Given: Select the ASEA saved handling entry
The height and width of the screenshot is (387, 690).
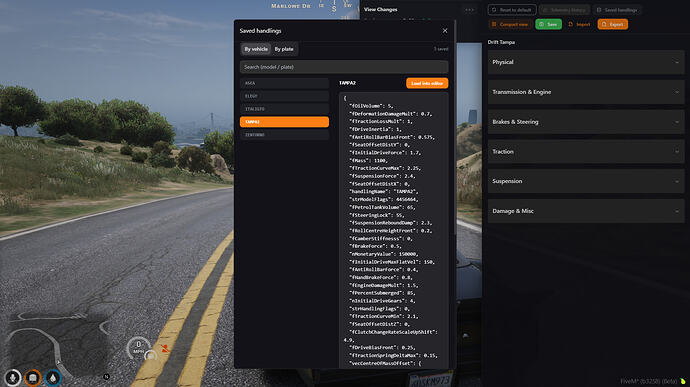Looking at the screenshot, I should click(284, 83).
